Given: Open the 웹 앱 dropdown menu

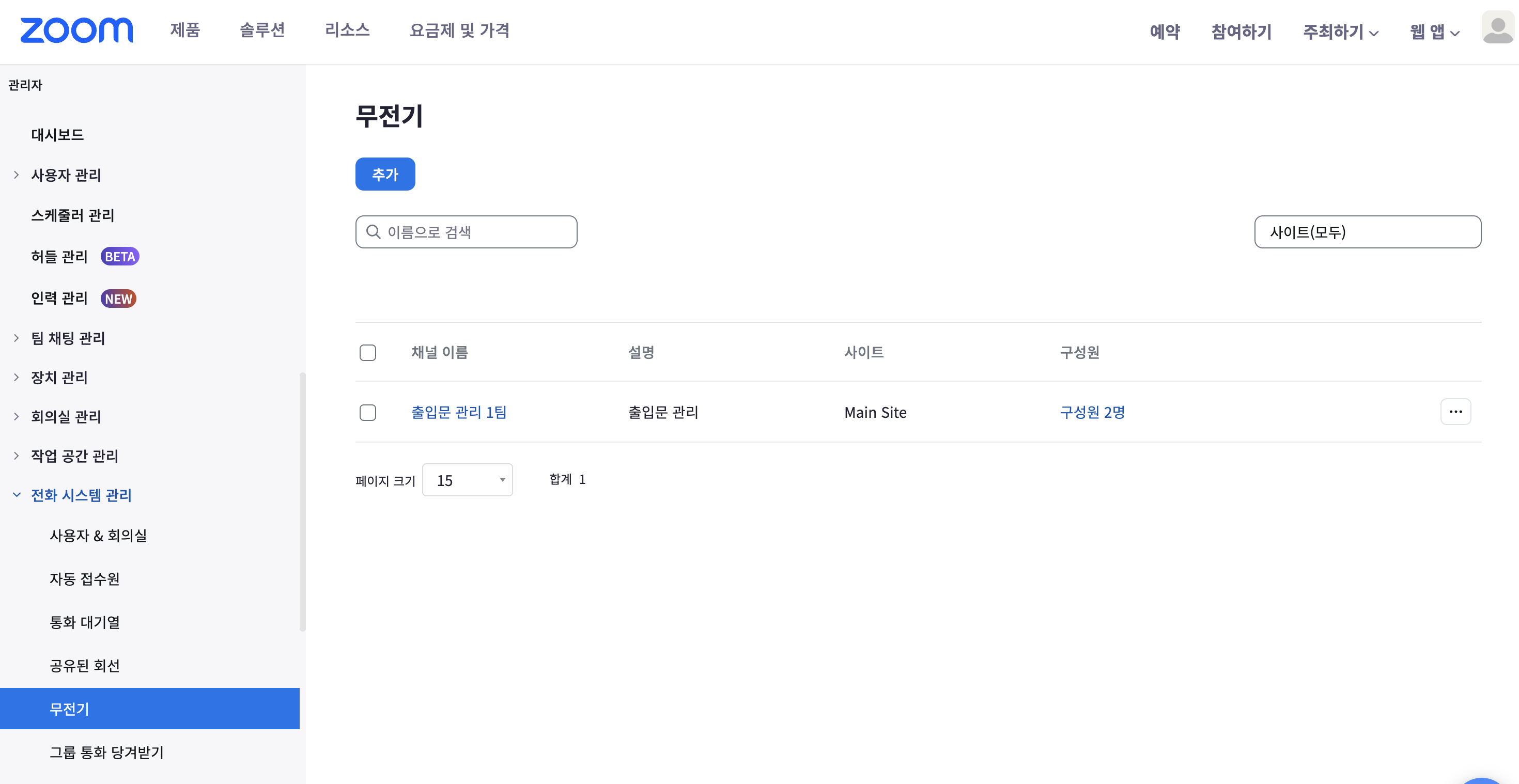Looking at the screenshot, I should [x=1435, y=32].
